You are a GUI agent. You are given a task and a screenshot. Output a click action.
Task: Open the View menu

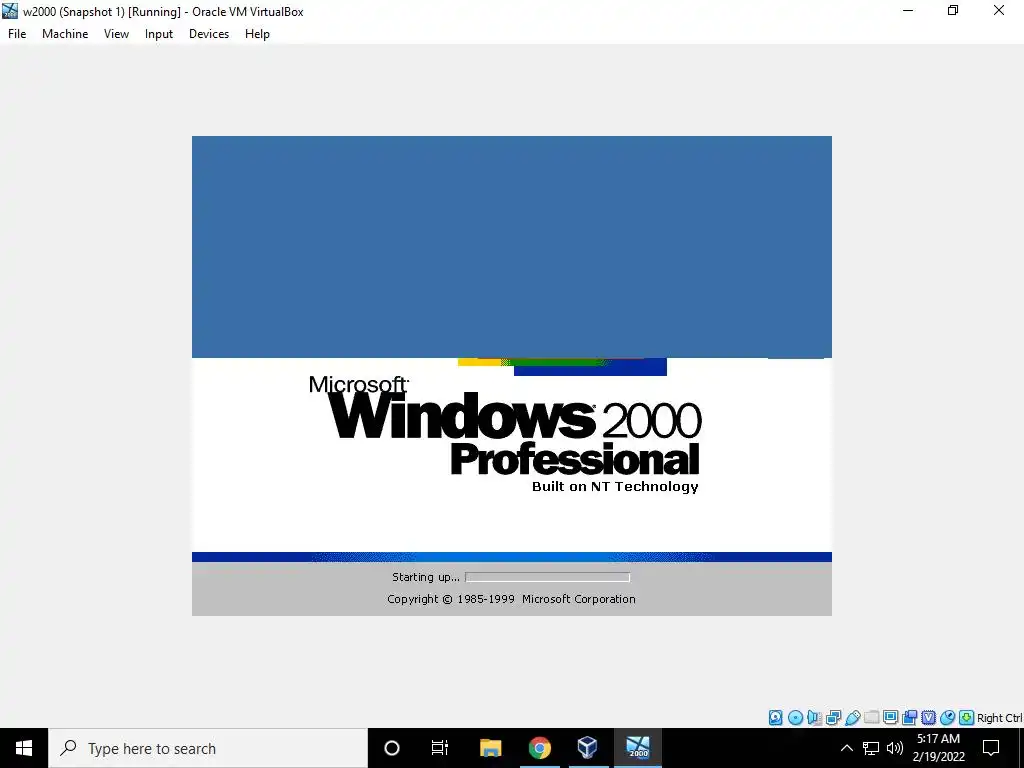(x=116, y=34)
